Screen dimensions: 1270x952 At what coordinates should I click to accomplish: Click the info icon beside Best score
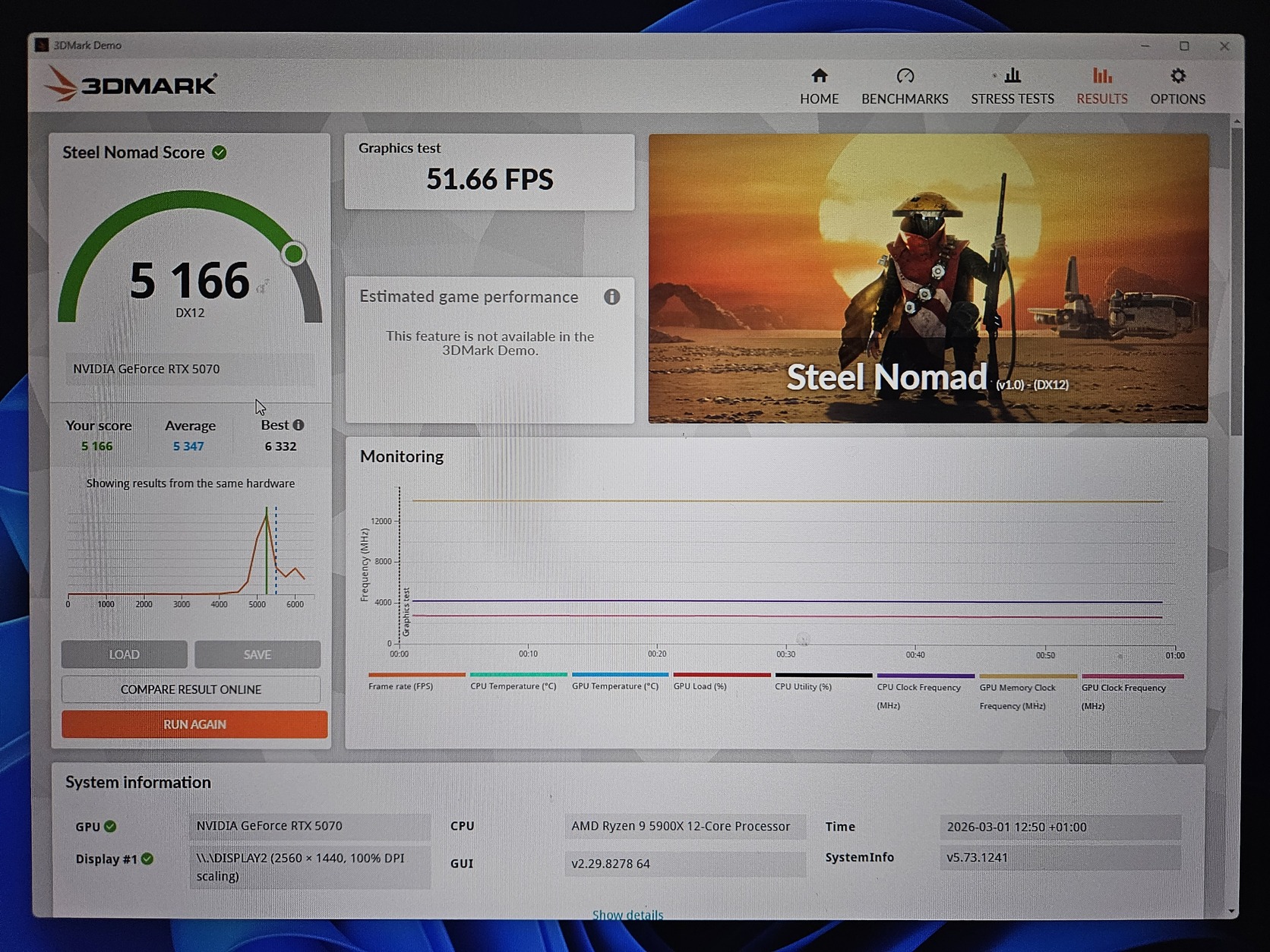pyautogui.click(x=299, y=425)
